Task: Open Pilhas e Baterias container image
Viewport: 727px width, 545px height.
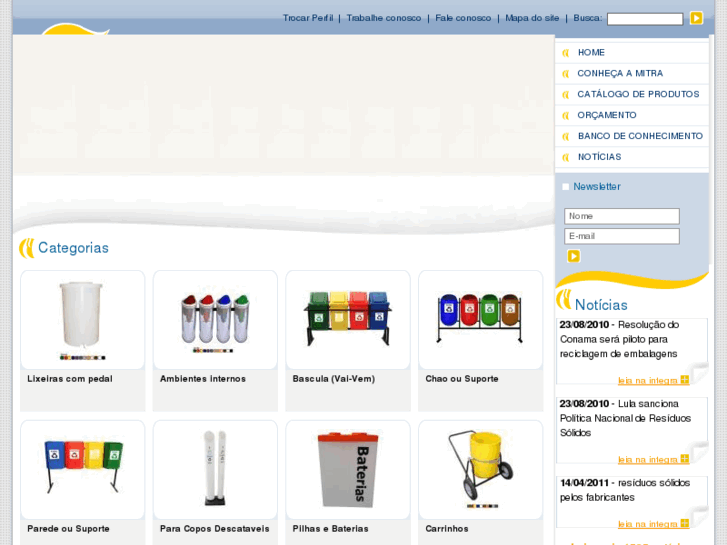Action: tap(348, 470)
